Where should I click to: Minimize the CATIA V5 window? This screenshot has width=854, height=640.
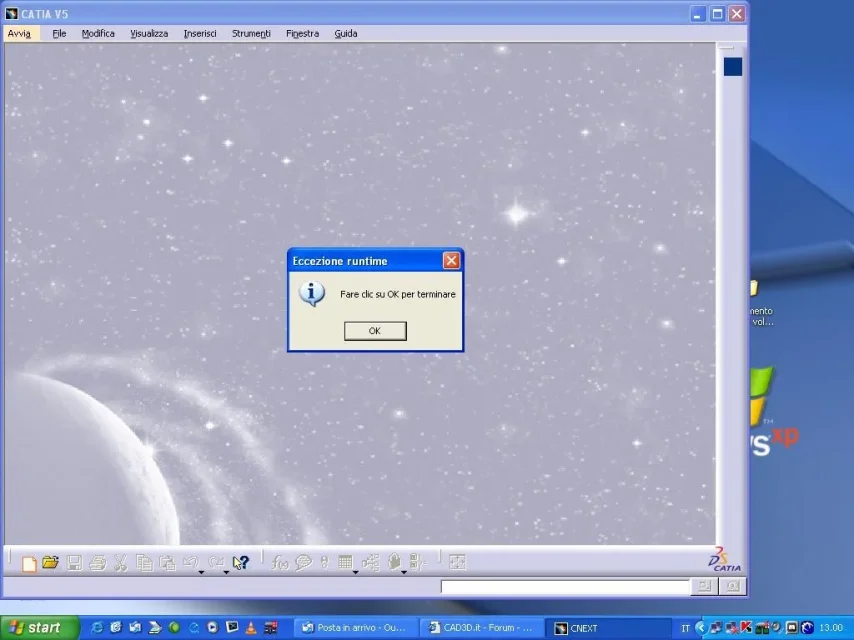(x=697, y=14)
